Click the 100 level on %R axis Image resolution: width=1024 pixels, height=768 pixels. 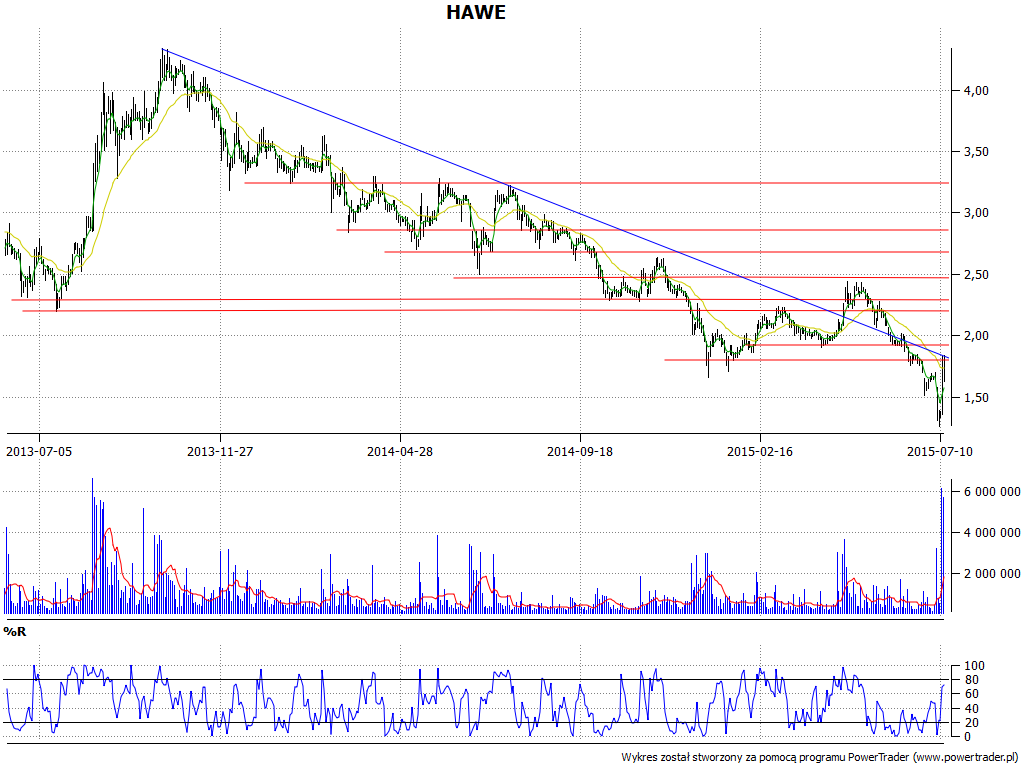point(972,666)
